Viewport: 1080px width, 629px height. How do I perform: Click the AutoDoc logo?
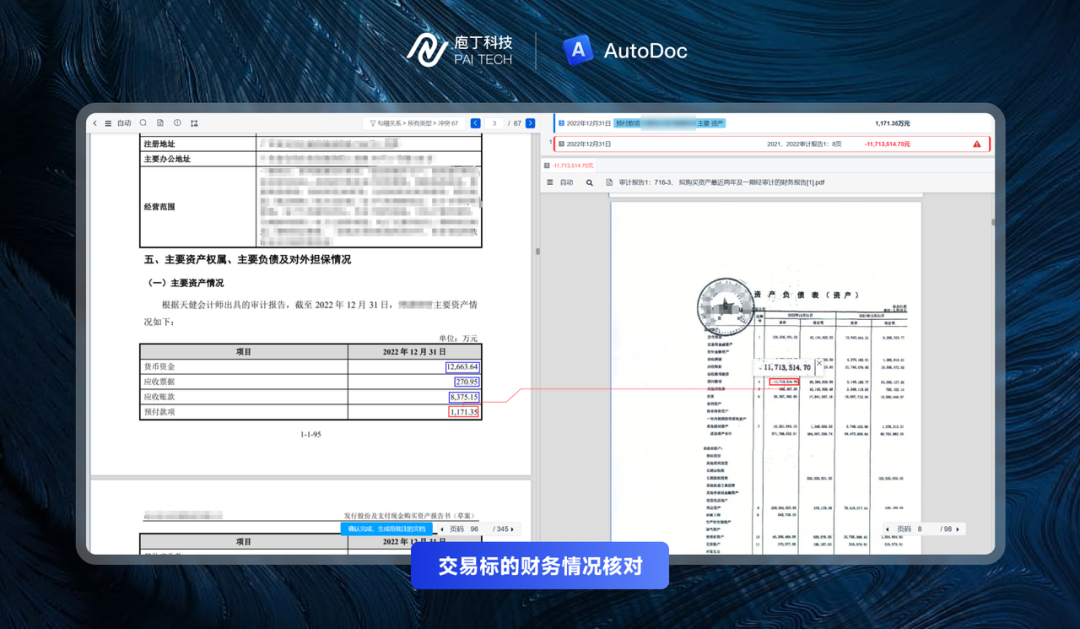pos(625,50)
